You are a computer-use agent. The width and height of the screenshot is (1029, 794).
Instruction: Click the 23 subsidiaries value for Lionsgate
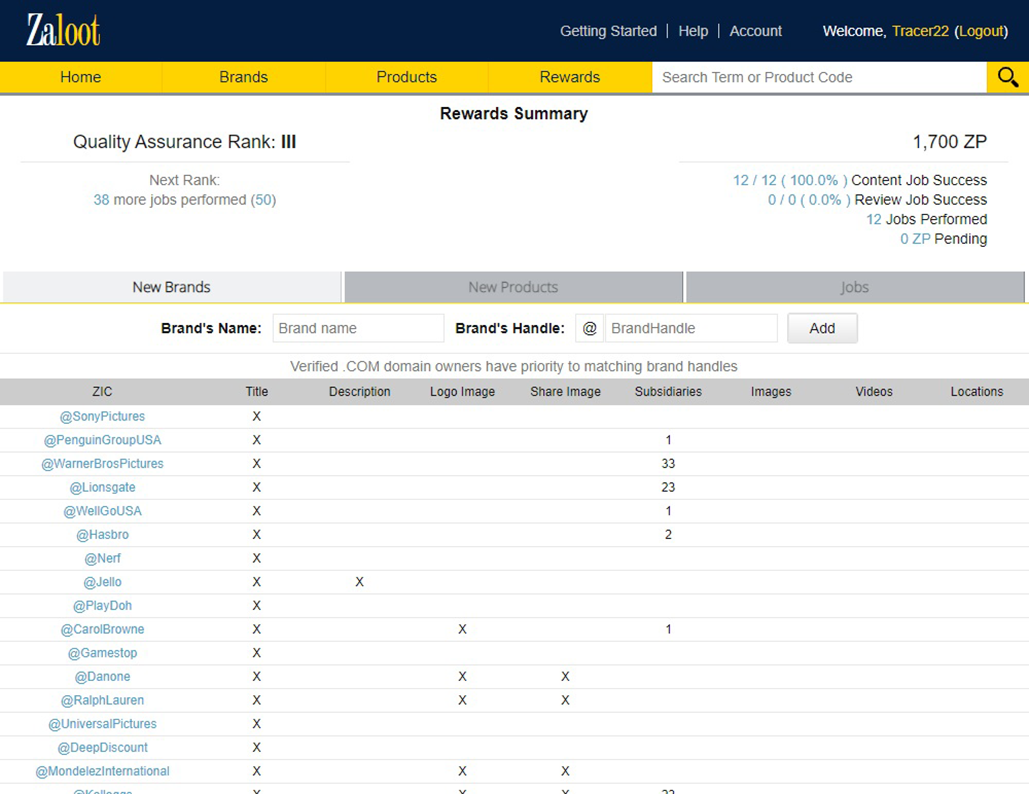668,488
